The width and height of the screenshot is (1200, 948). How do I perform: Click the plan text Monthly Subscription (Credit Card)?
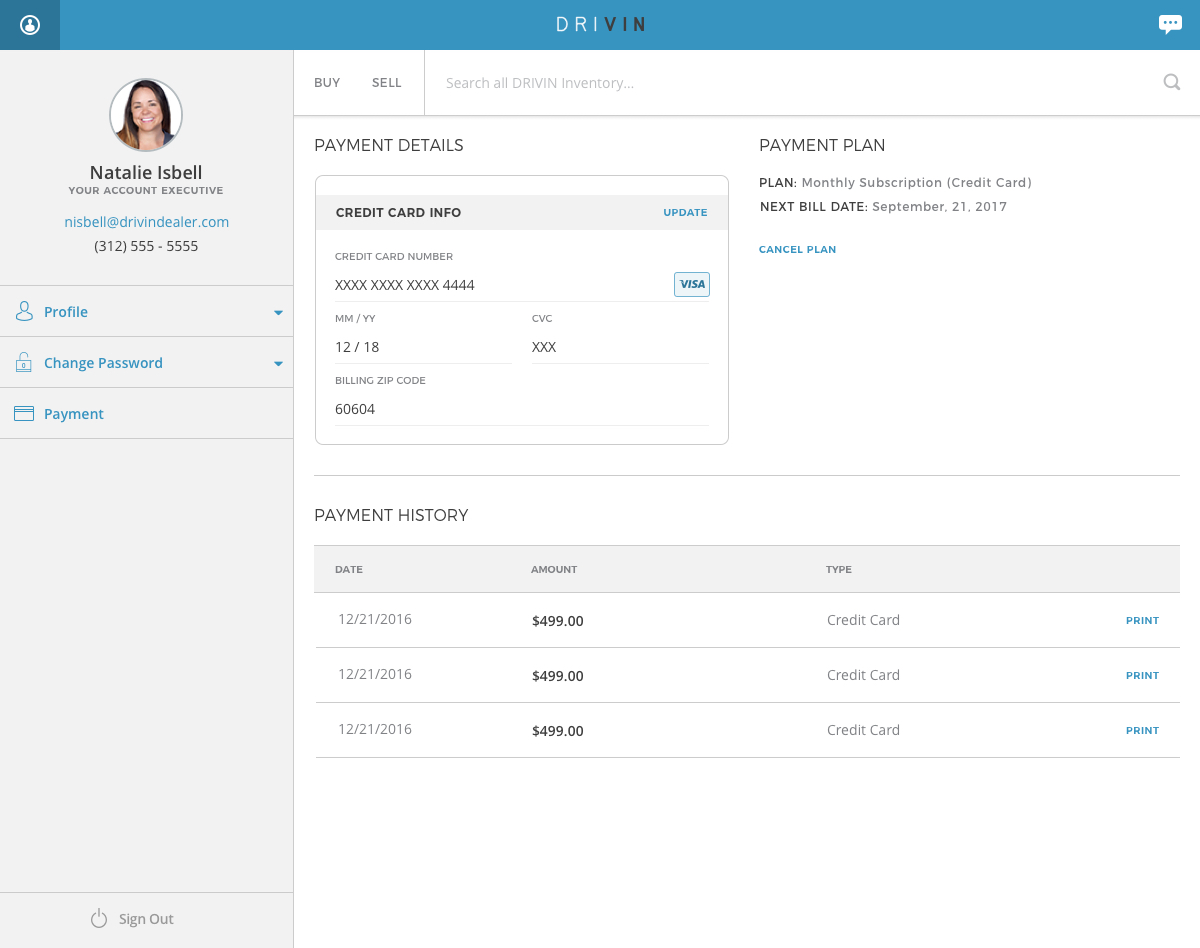(x=916, y=183)
